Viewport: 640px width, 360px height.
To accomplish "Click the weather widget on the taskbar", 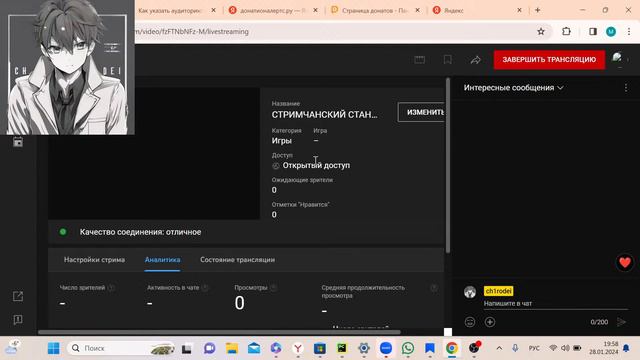I will tap(12, 347).
